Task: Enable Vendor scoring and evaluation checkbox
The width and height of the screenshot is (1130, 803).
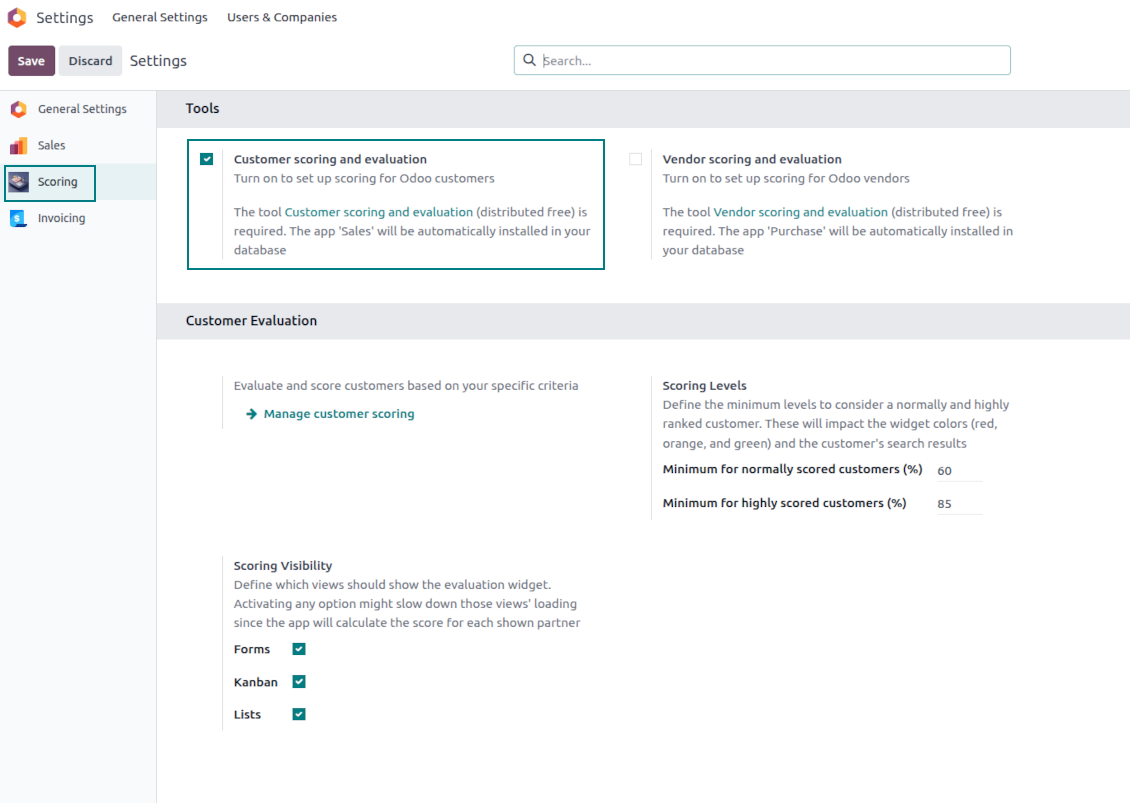Action: click(636, 159)
